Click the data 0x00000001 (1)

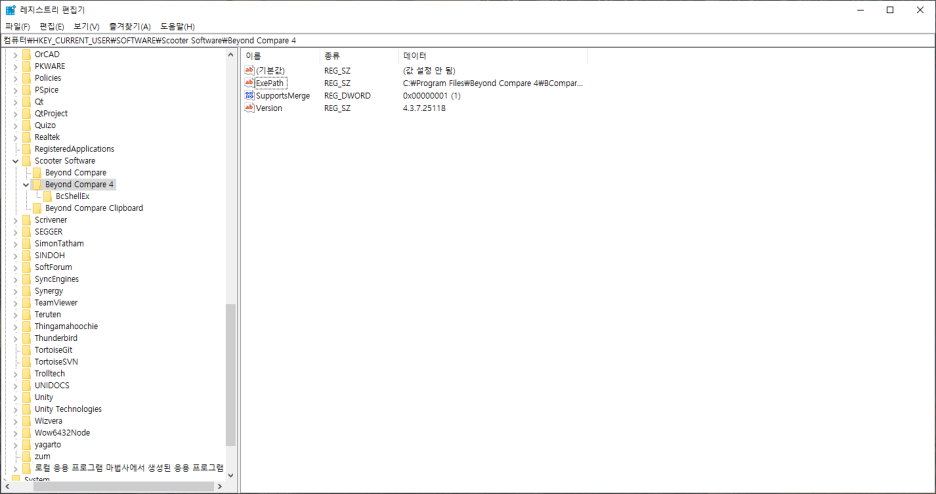point(432,95)
